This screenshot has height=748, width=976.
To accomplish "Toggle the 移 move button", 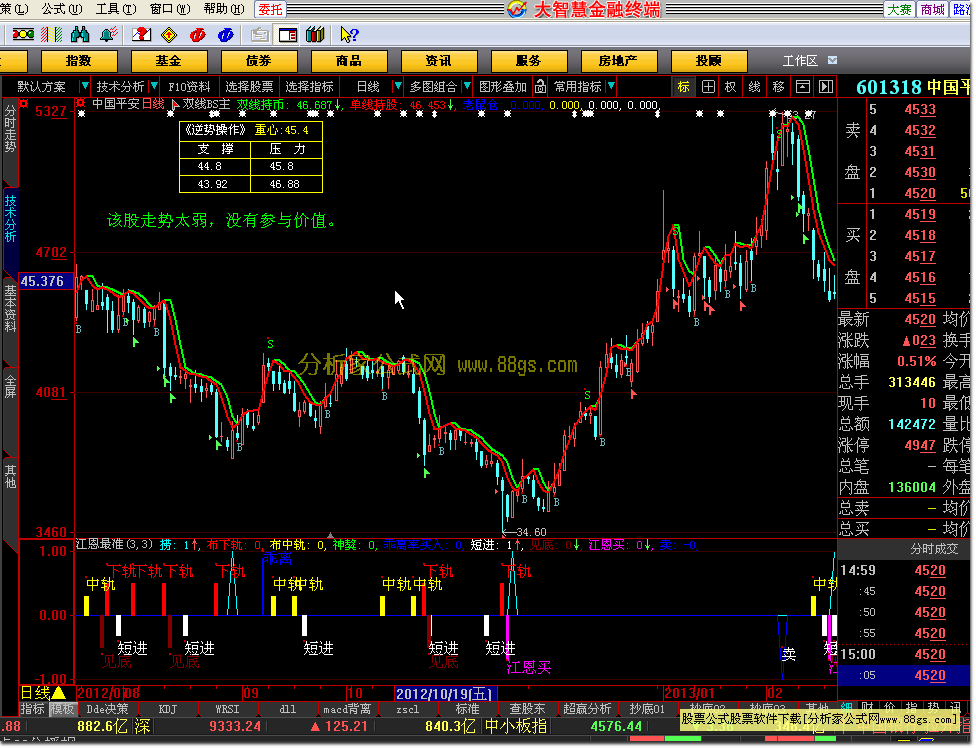I will 778,86.
